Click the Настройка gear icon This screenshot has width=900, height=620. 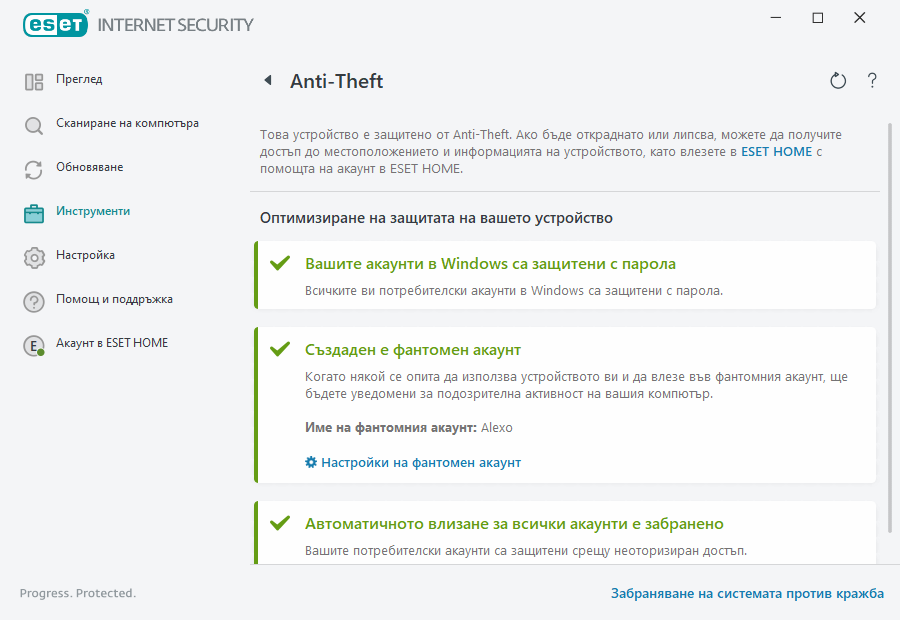click(33, 255)
